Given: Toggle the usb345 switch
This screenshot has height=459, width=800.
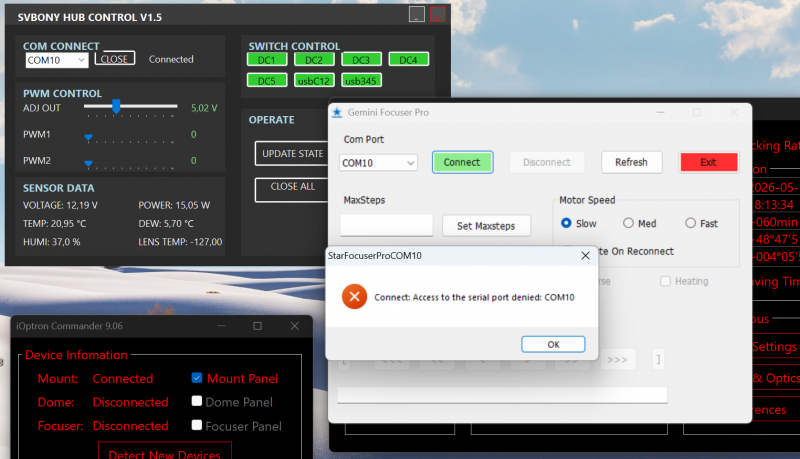Looking at the screenshot, I should 361,81.
